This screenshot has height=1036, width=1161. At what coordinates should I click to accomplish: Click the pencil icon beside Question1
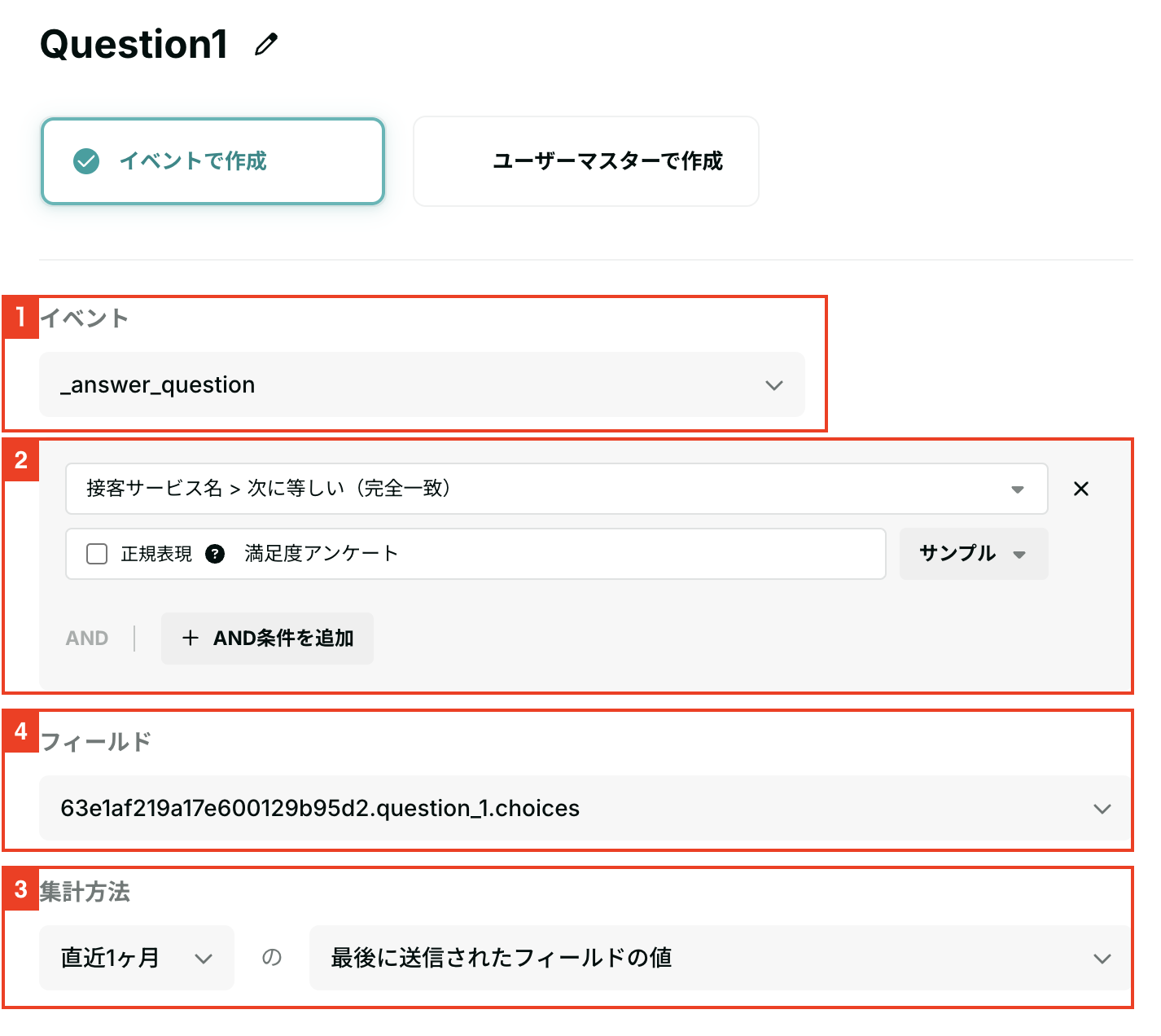tap(266, 44)
